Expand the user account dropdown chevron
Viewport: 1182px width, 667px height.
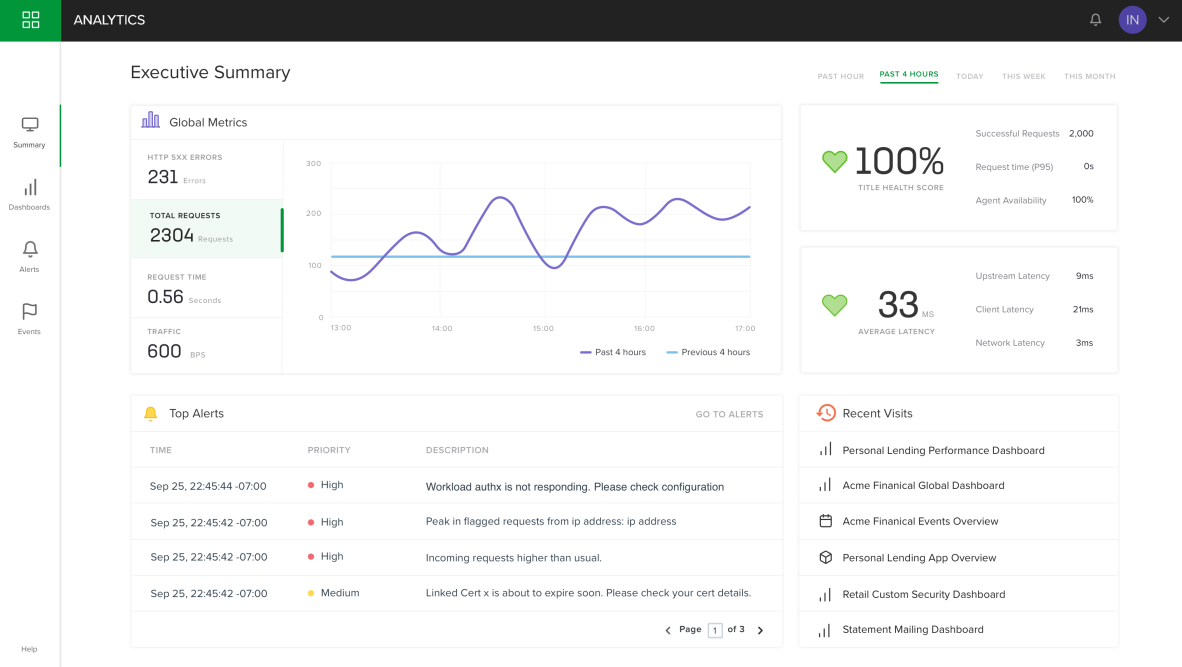click(x=1163, y=20)
